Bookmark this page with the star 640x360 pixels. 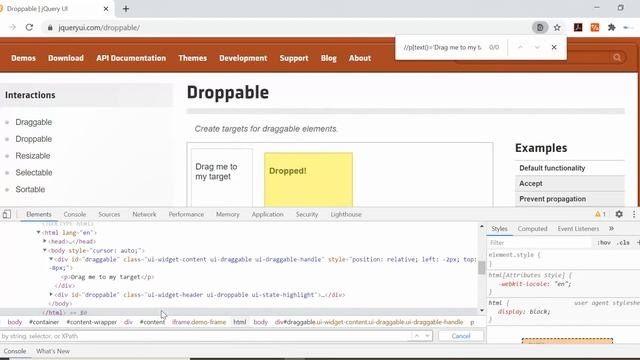tap(557, 27)
